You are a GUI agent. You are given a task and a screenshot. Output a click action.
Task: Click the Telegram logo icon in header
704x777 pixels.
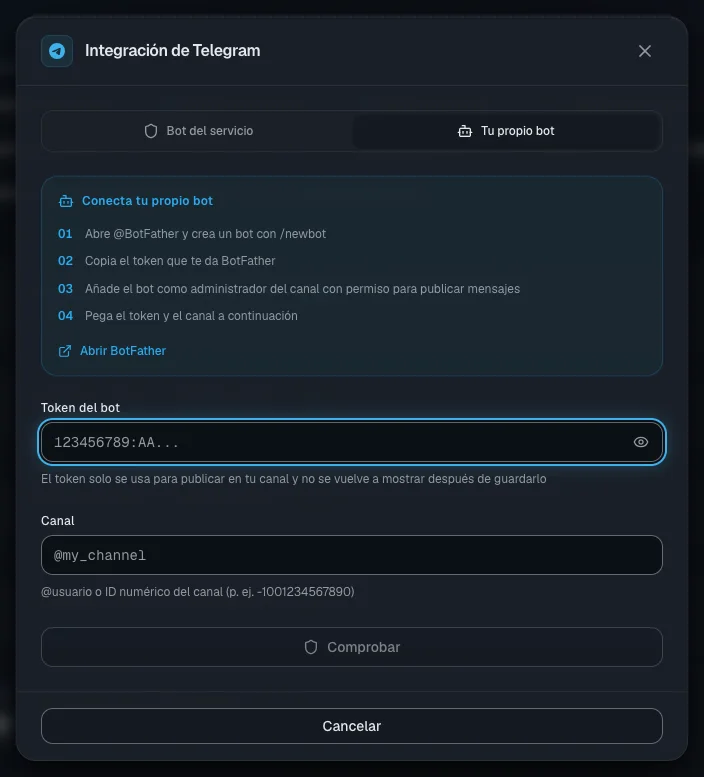pos(57,51)
